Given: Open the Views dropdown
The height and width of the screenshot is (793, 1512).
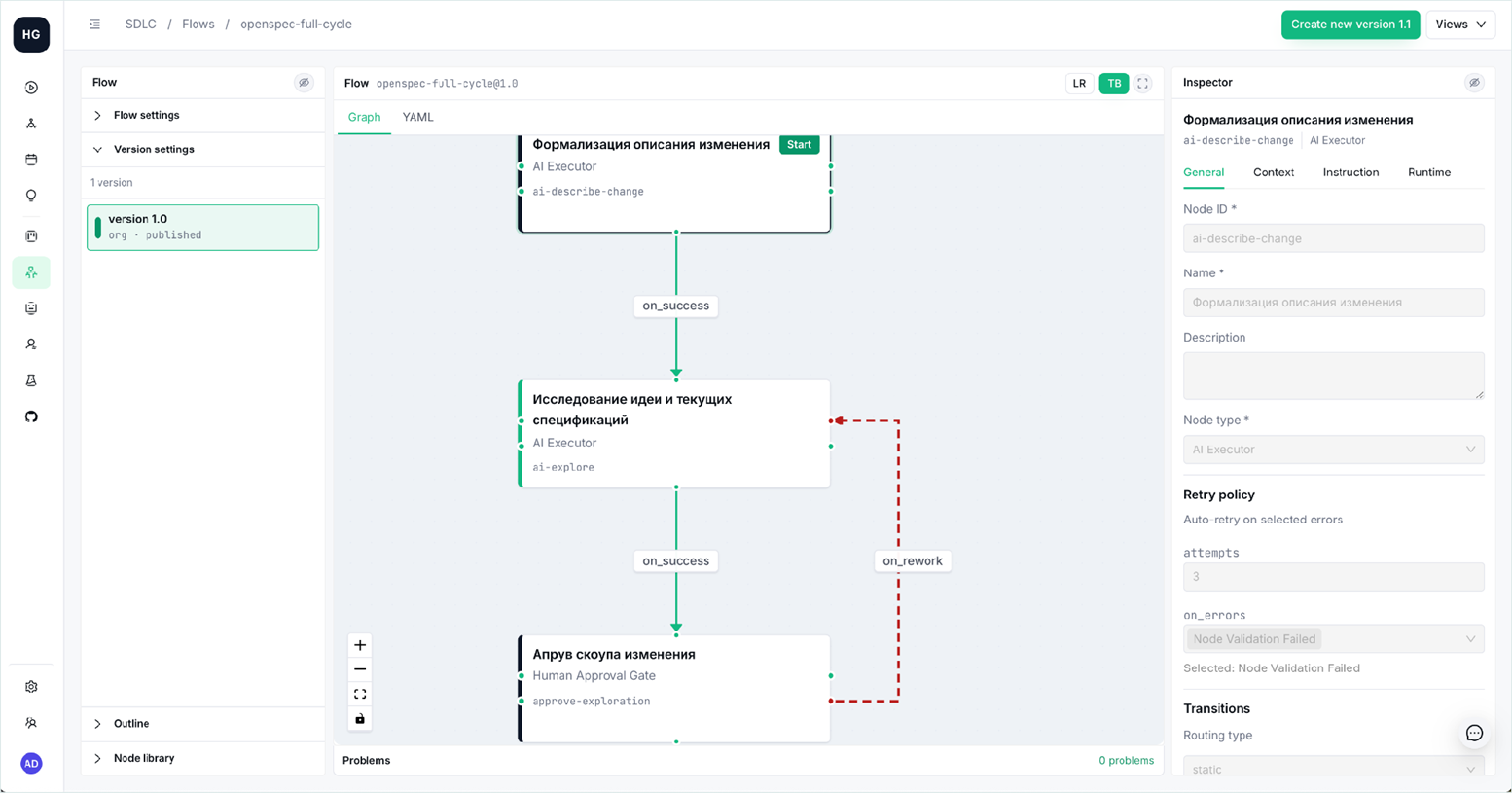Looking at the screenshot, I should [x=1460, y=24].
